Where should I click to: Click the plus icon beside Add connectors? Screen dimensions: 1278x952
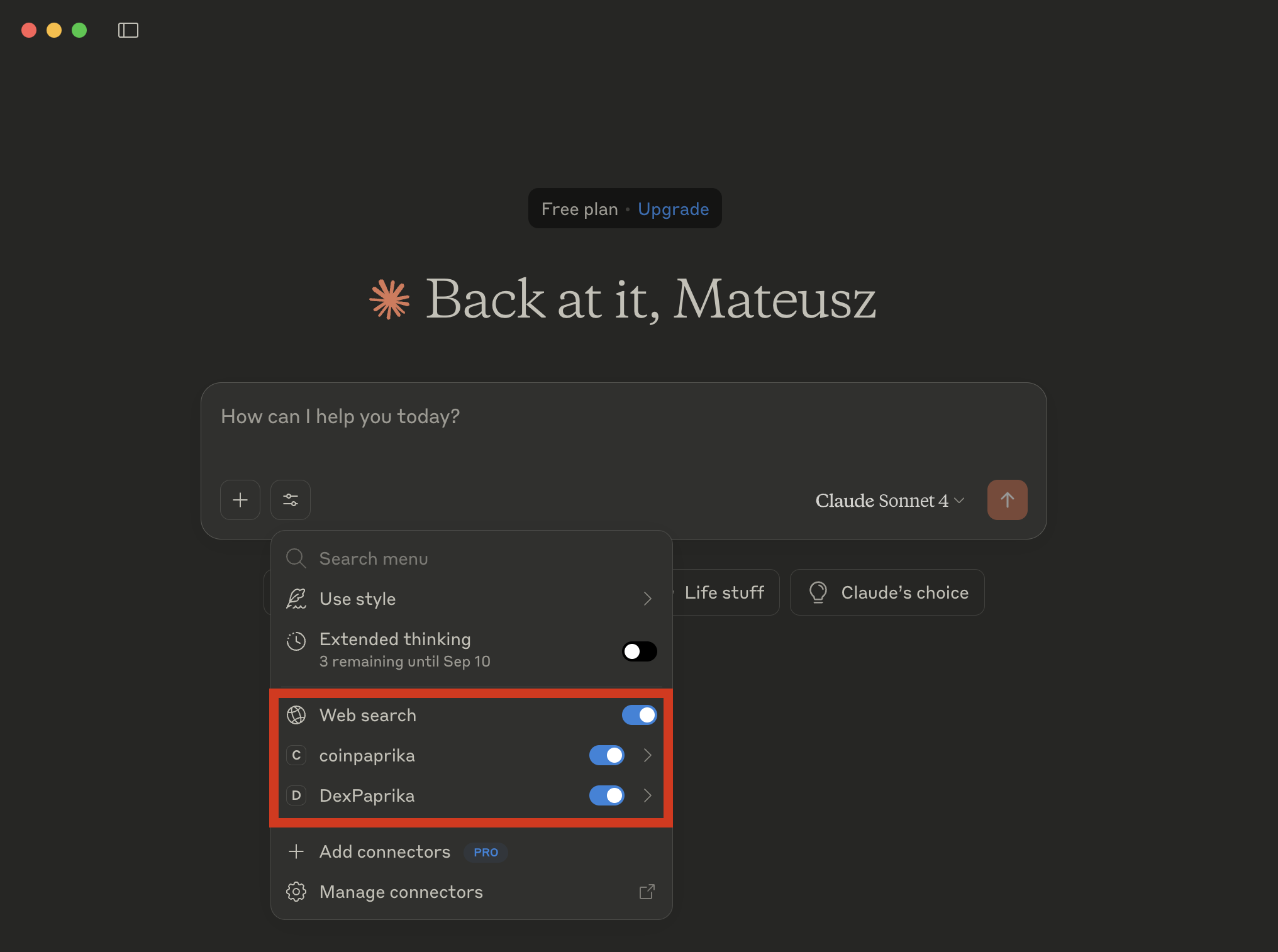pos(296,851)
